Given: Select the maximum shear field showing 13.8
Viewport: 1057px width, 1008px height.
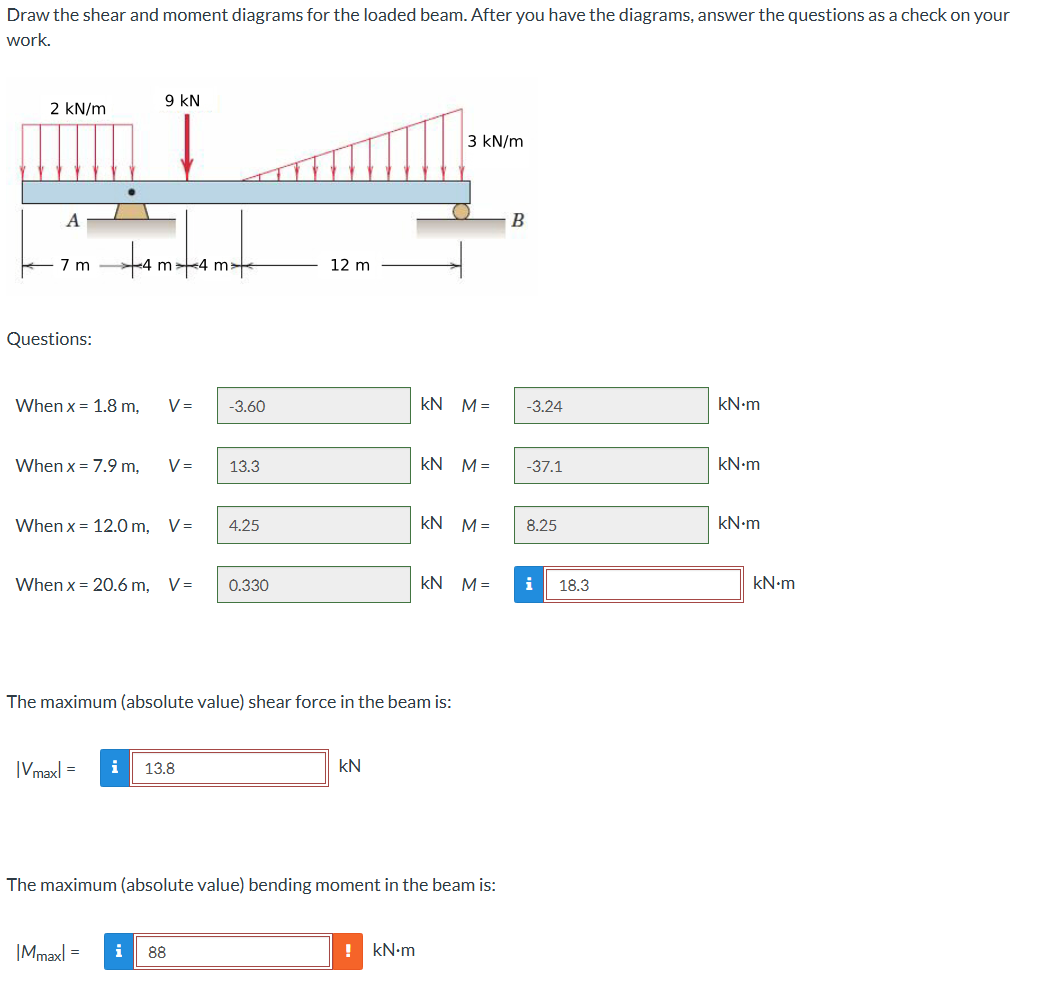Looking at the screenshot, I should click(x=229, y=768).
